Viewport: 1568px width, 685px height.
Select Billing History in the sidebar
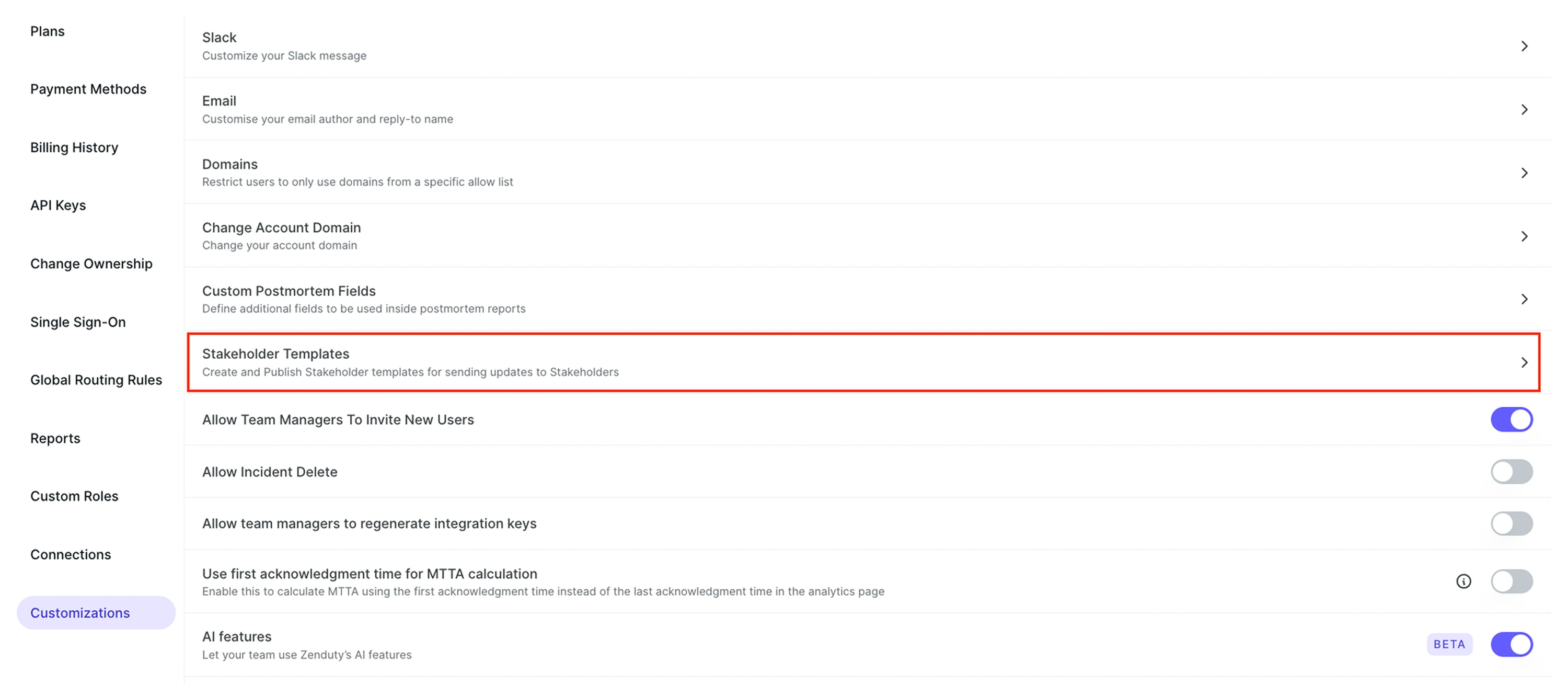point(74,147)
